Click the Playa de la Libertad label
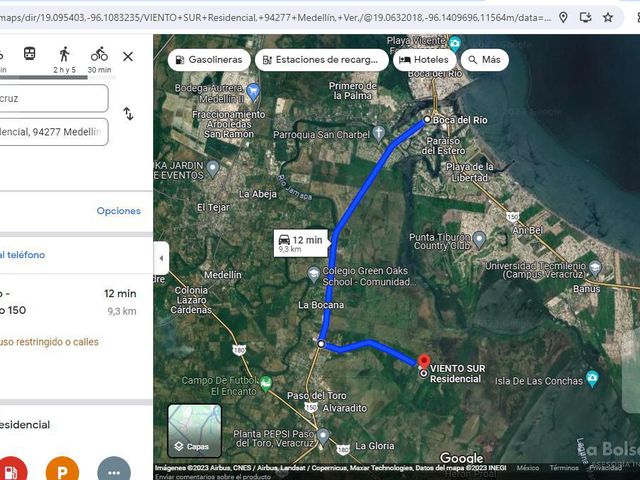This screenshot has width=640, height=480. [x=469, y=172]
